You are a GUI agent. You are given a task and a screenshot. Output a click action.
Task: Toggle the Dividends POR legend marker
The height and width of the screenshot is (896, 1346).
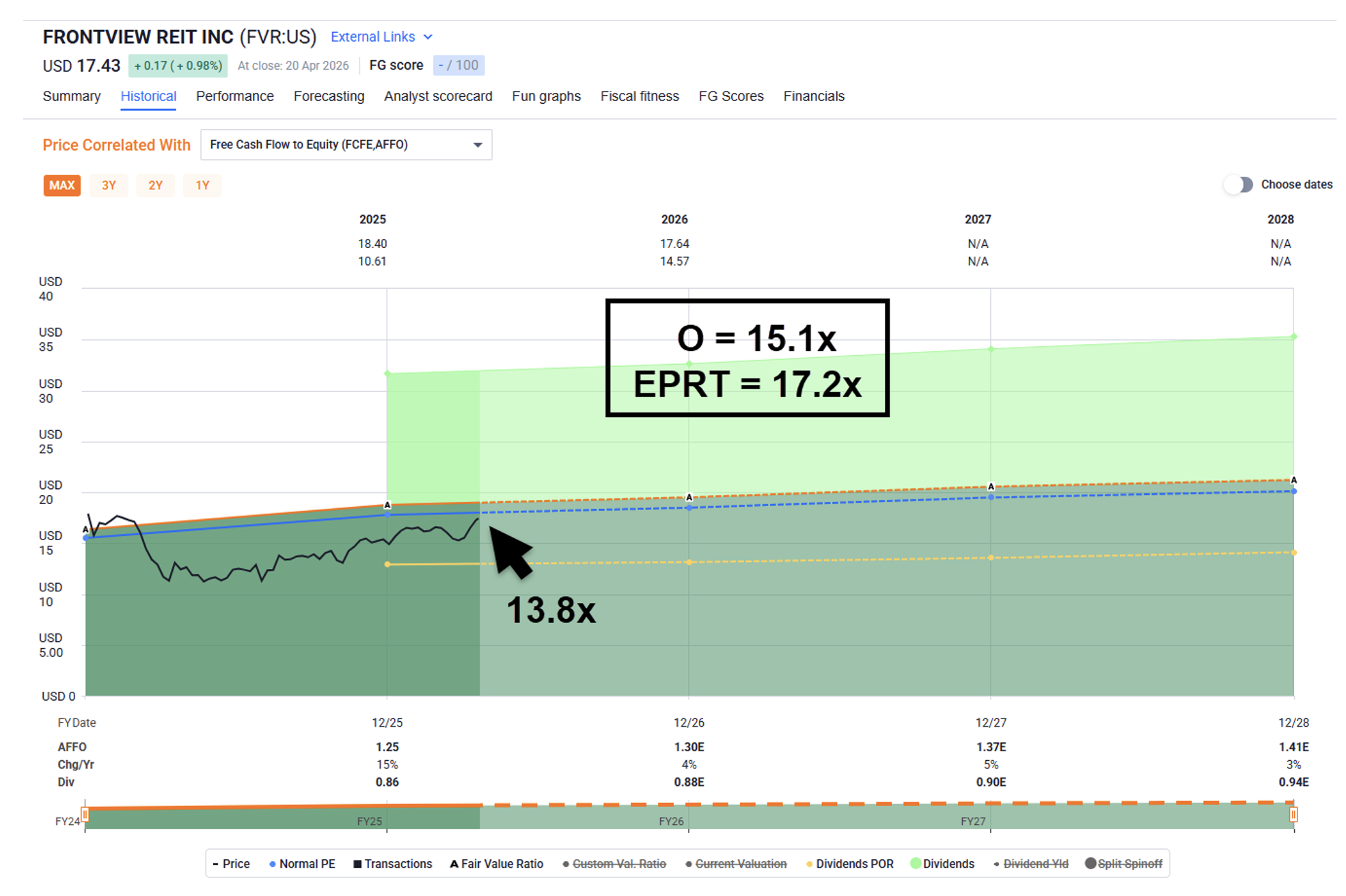[810, 864]
